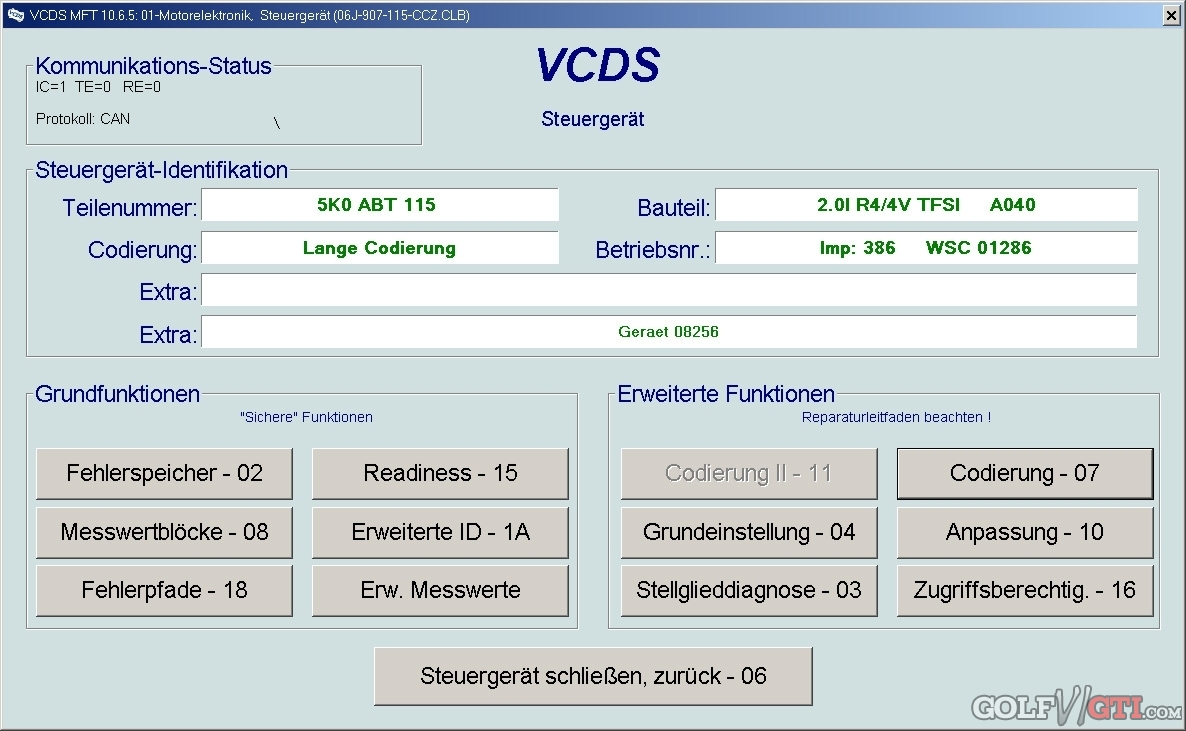Click the Extra field Geraet 08256
The image size is (1186, 731).
[669, 332]
